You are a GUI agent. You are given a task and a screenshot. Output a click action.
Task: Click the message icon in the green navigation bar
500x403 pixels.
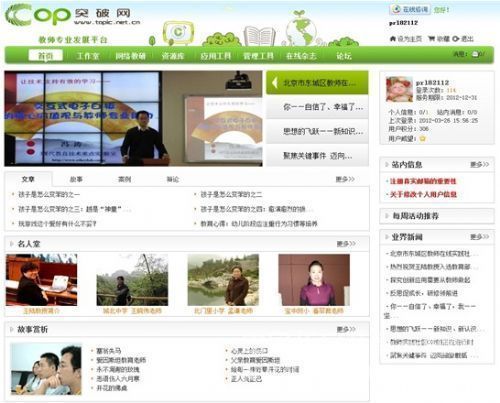475,54
